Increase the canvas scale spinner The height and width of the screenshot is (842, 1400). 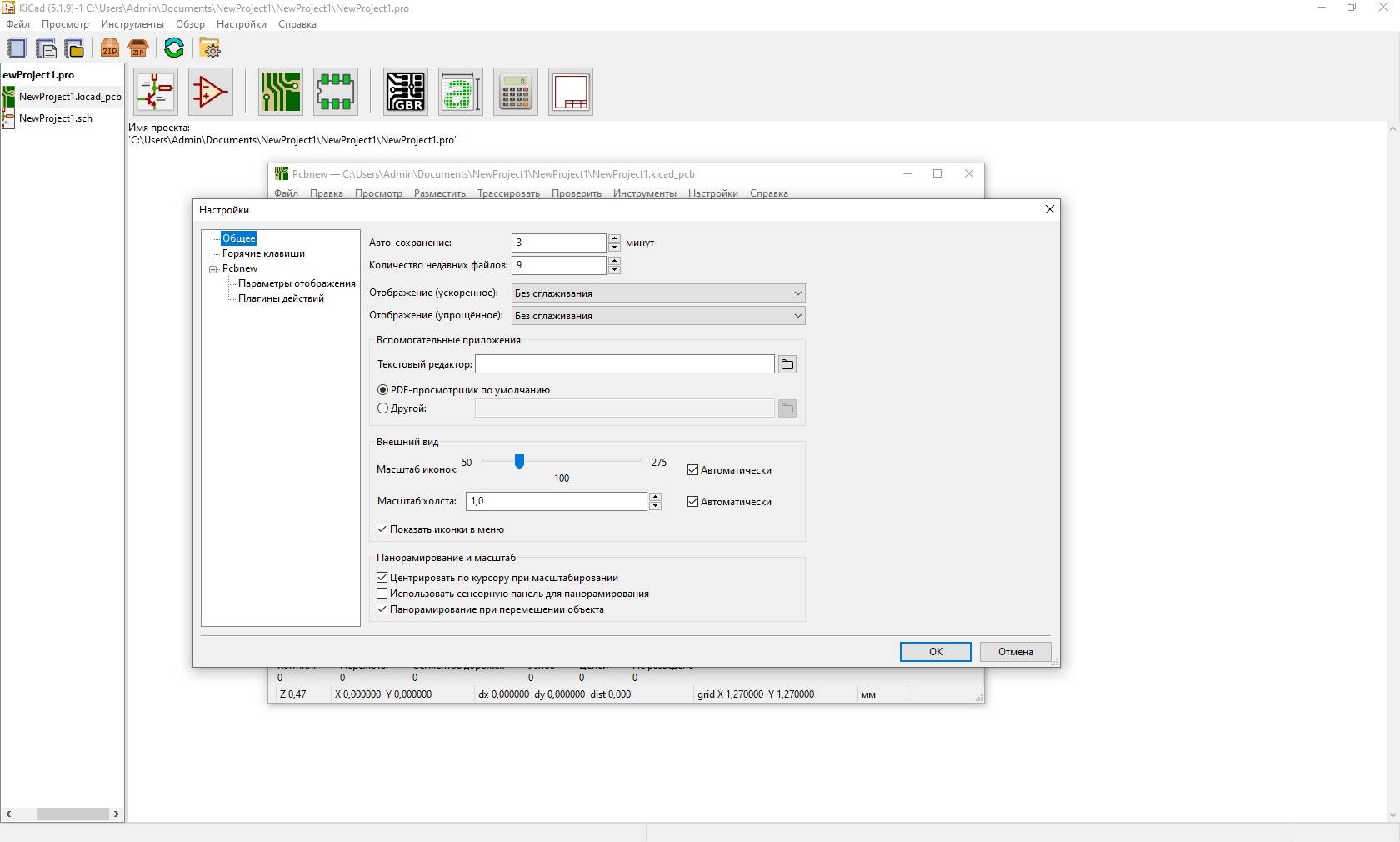click(655, 497)
